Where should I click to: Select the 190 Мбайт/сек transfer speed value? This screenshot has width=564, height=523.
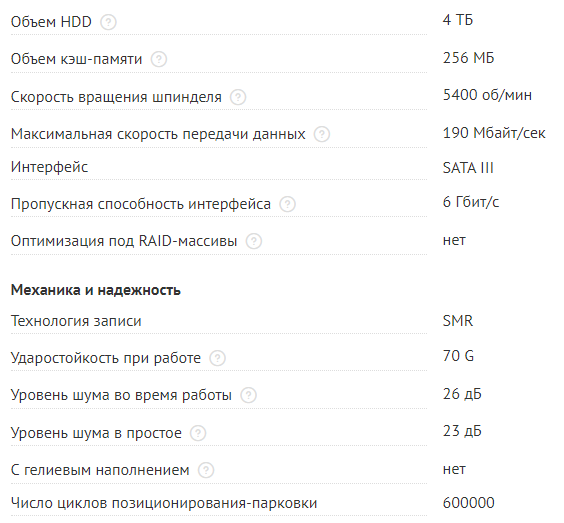494,133
